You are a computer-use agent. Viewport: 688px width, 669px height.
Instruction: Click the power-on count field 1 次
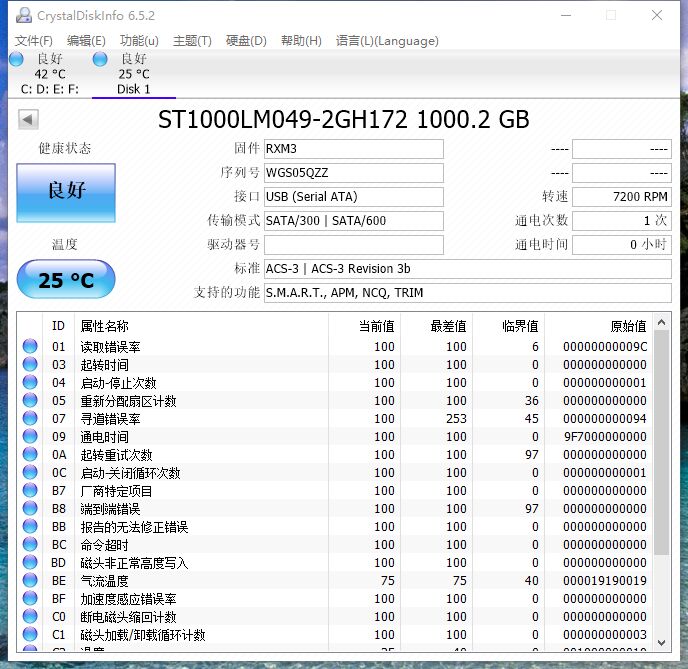point(622,221)
